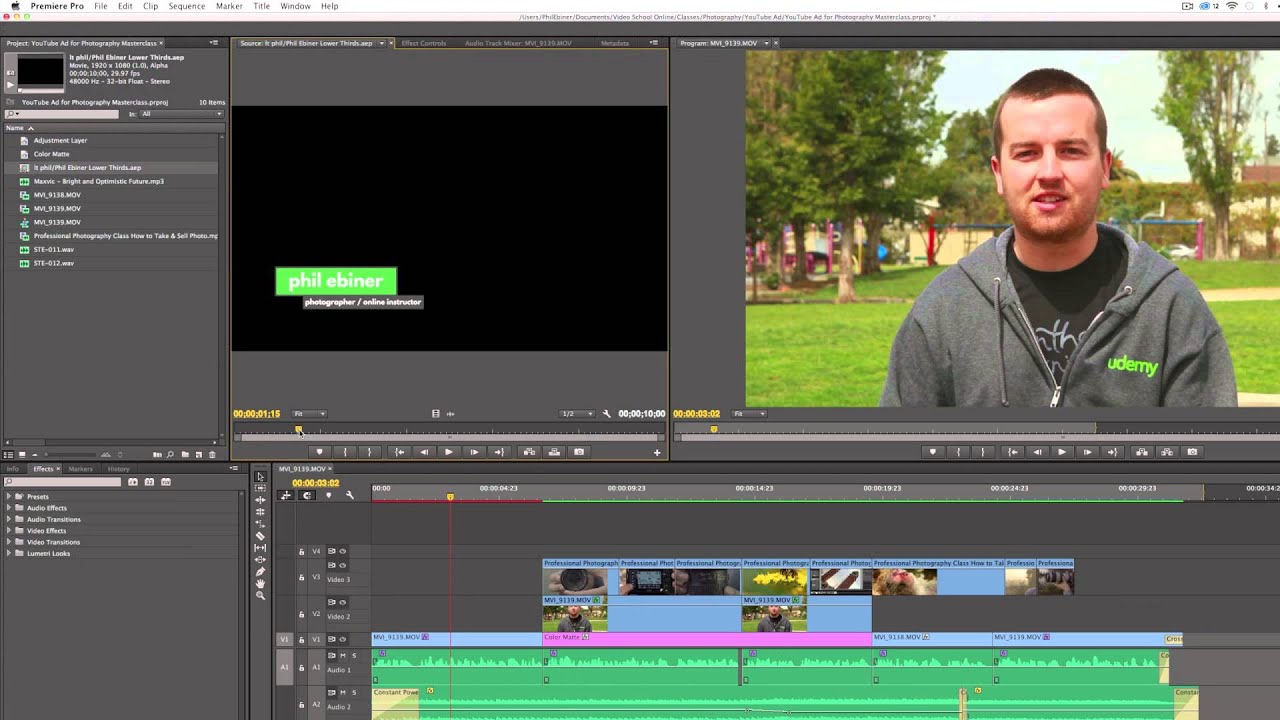Switch to the History tab
Viewport: 1280px width, 720px height.
(118, 469)
